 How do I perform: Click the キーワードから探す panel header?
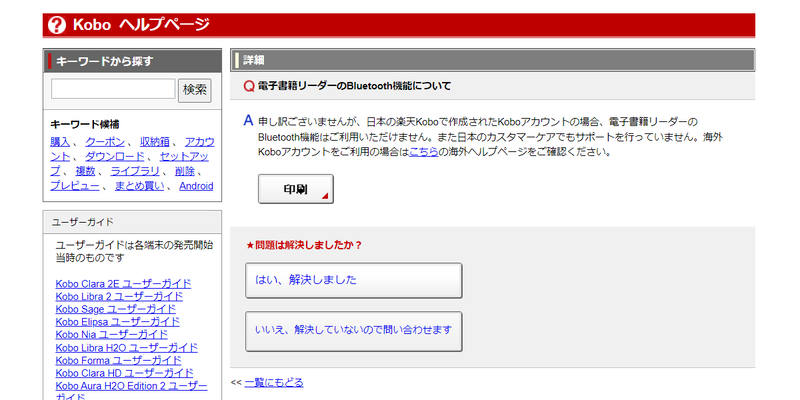(x=132, y=61)
